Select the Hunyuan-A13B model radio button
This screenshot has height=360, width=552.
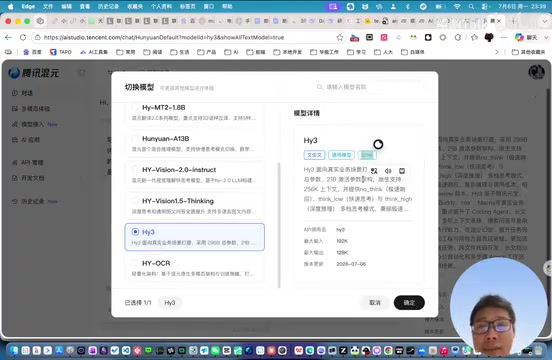[135, 139]
